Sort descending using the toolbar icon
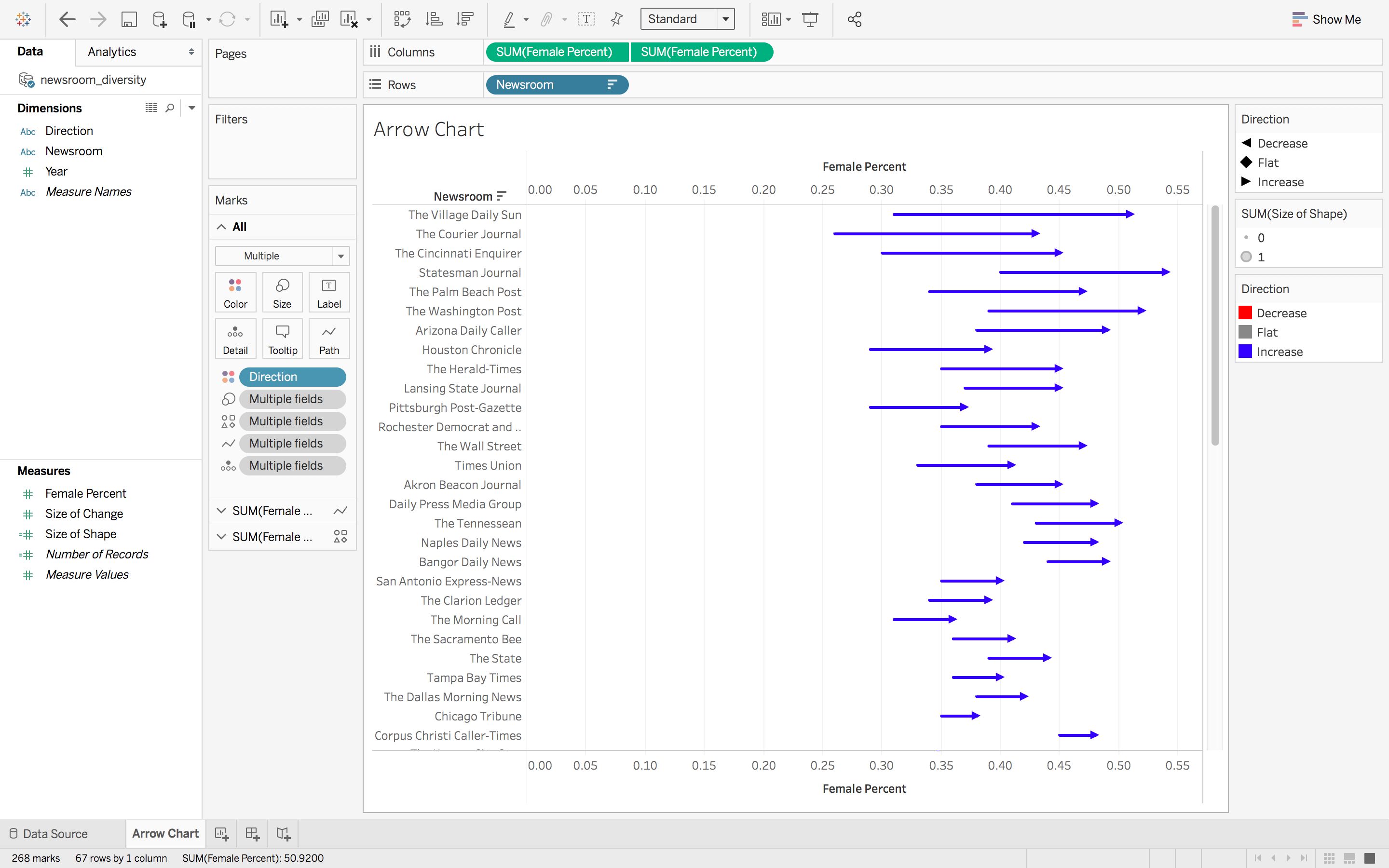The image size is (1389, 868). [x=465, y=19]
